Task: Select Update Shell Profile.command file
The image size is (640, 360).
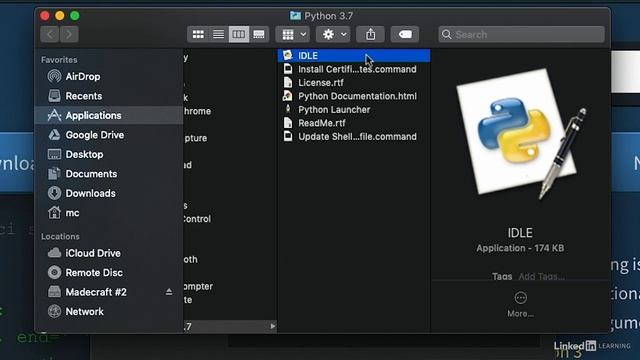Action: (354, 136)
